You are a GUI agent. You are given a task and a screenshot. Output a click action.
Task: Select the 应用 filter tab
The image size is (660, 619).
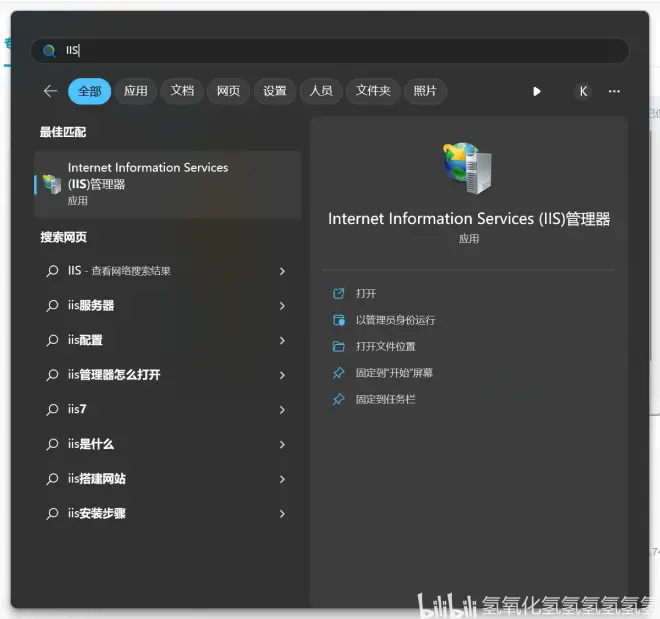click(x=136, y=91)
